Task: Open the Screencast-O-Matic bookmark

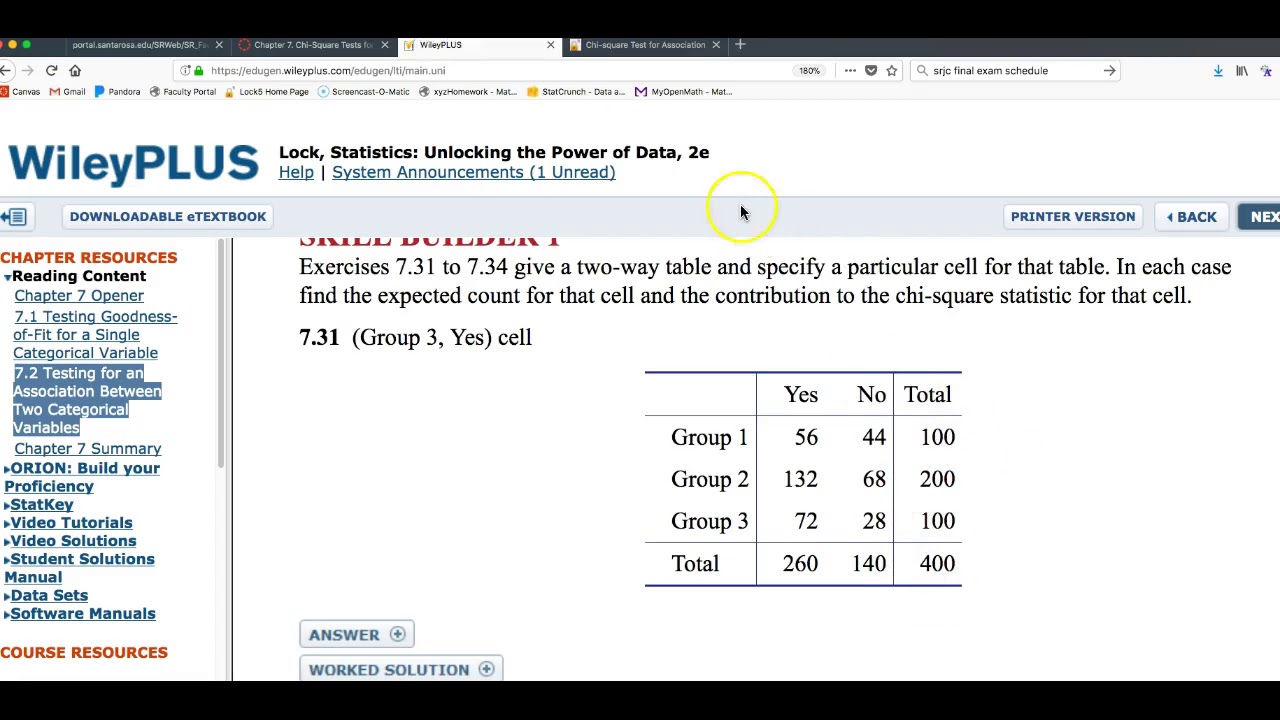Action: [x=363, y=92]
